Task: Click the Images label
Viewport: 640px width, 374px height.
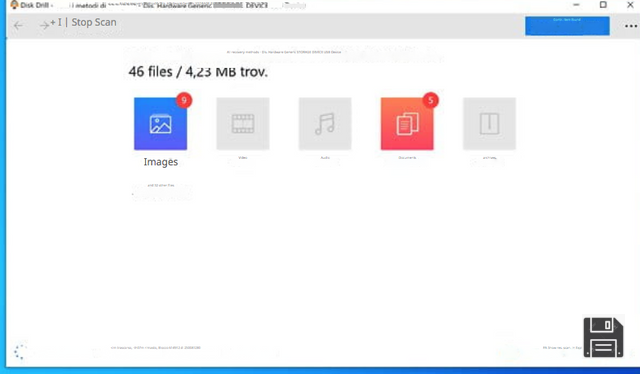Action: (160, 162)
